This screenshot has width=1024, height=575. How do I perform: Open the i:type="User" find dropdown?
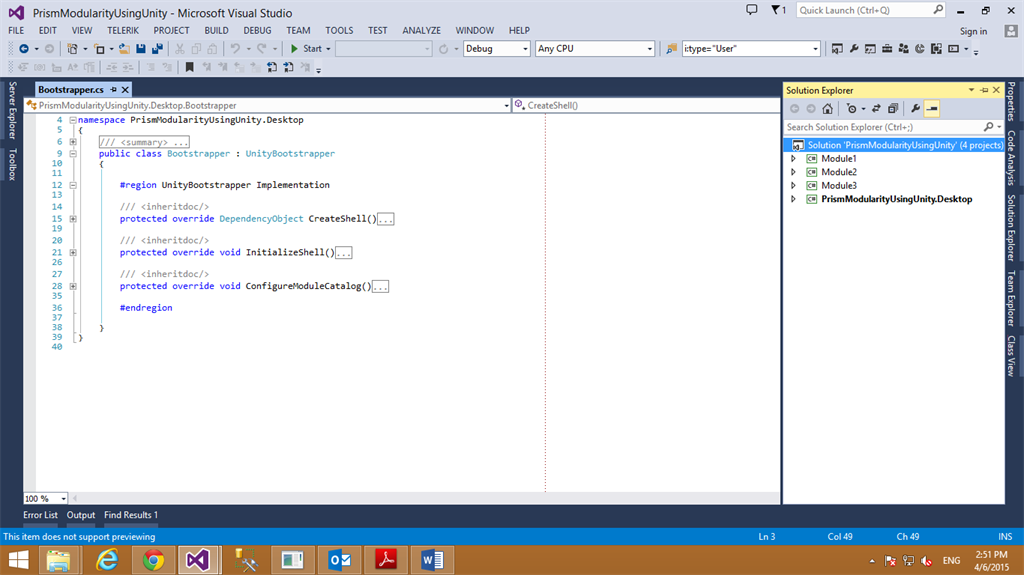pyautogui.click(x=815, y=49)
